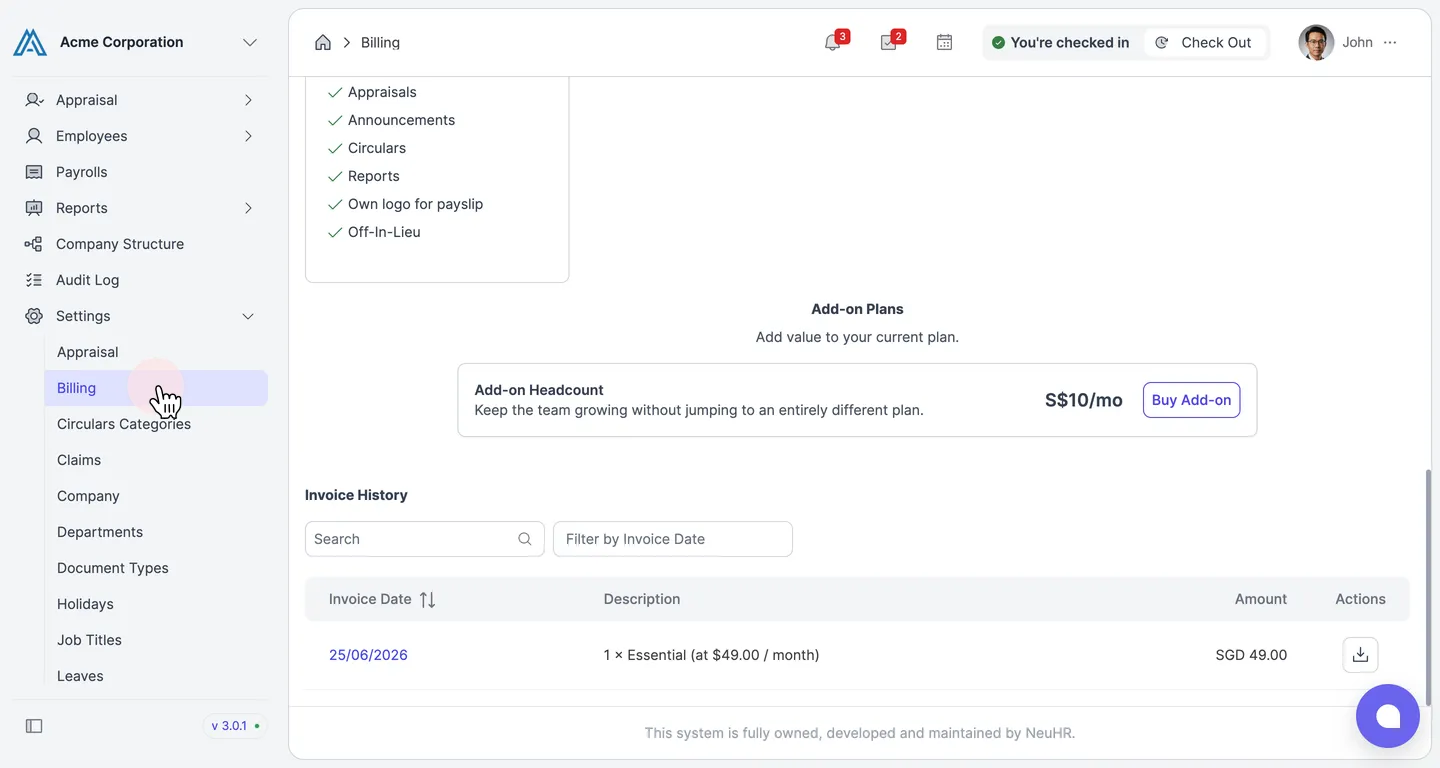Click the Amount column header
1440x768 pixels.
click(x=1260, y=599)
